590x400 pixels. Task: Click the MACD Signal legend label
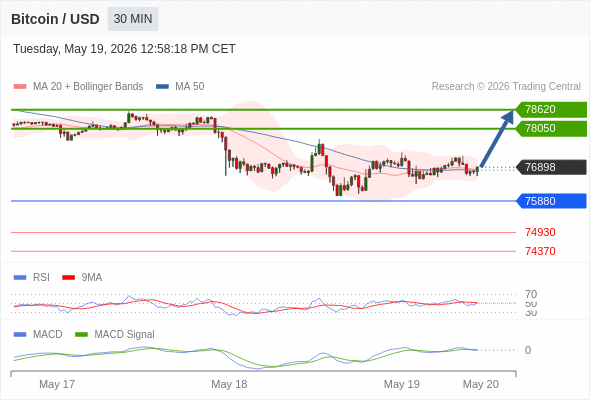pos(124,335)
